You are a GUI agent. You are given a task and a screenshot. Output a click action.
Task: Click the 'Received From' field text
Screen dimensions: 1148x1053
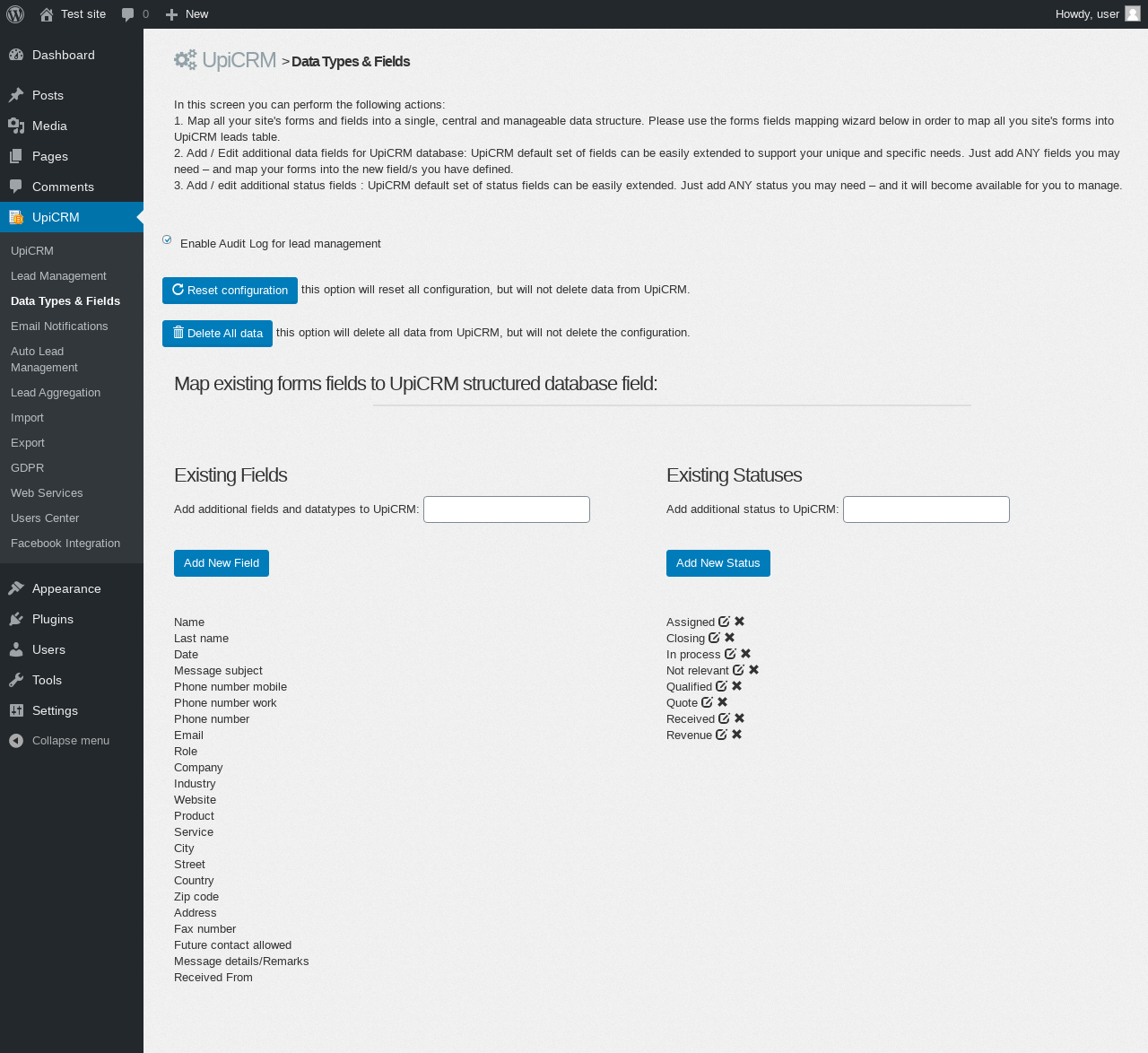213,978
